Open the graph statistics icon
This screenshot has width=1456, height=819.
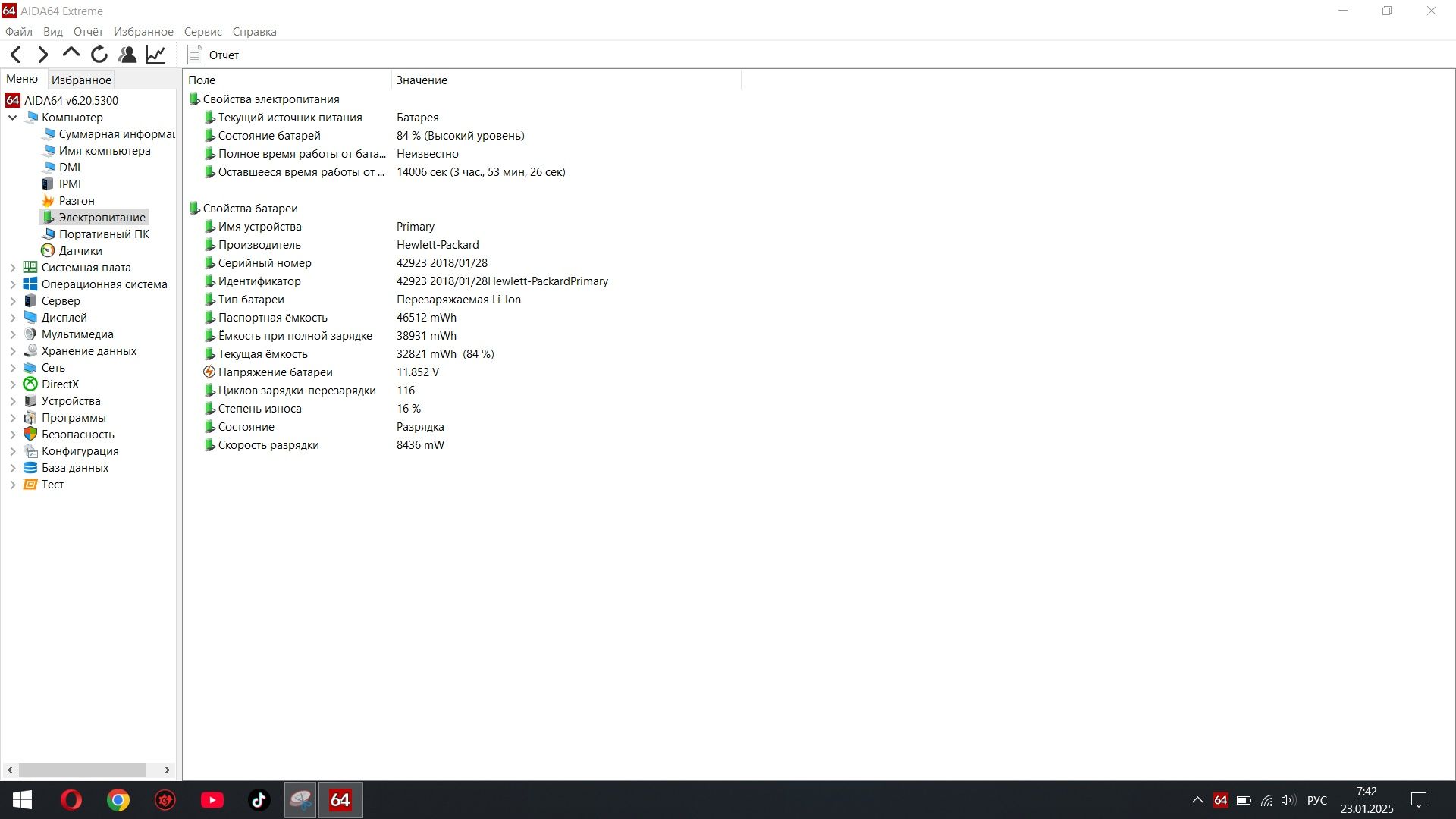(x=155, y=55)
